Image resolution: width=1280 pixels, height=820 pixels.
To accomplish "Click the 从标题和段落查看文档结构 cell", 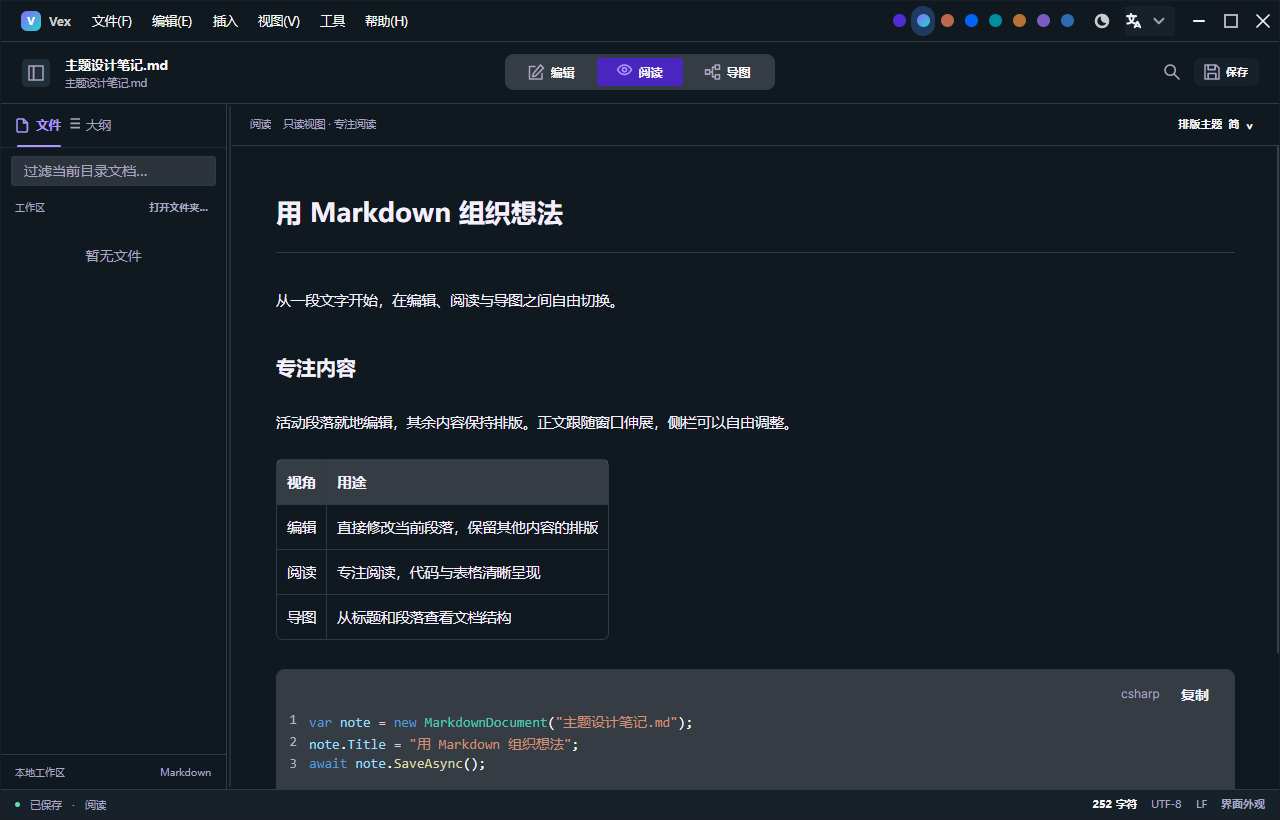I will 467,617.
